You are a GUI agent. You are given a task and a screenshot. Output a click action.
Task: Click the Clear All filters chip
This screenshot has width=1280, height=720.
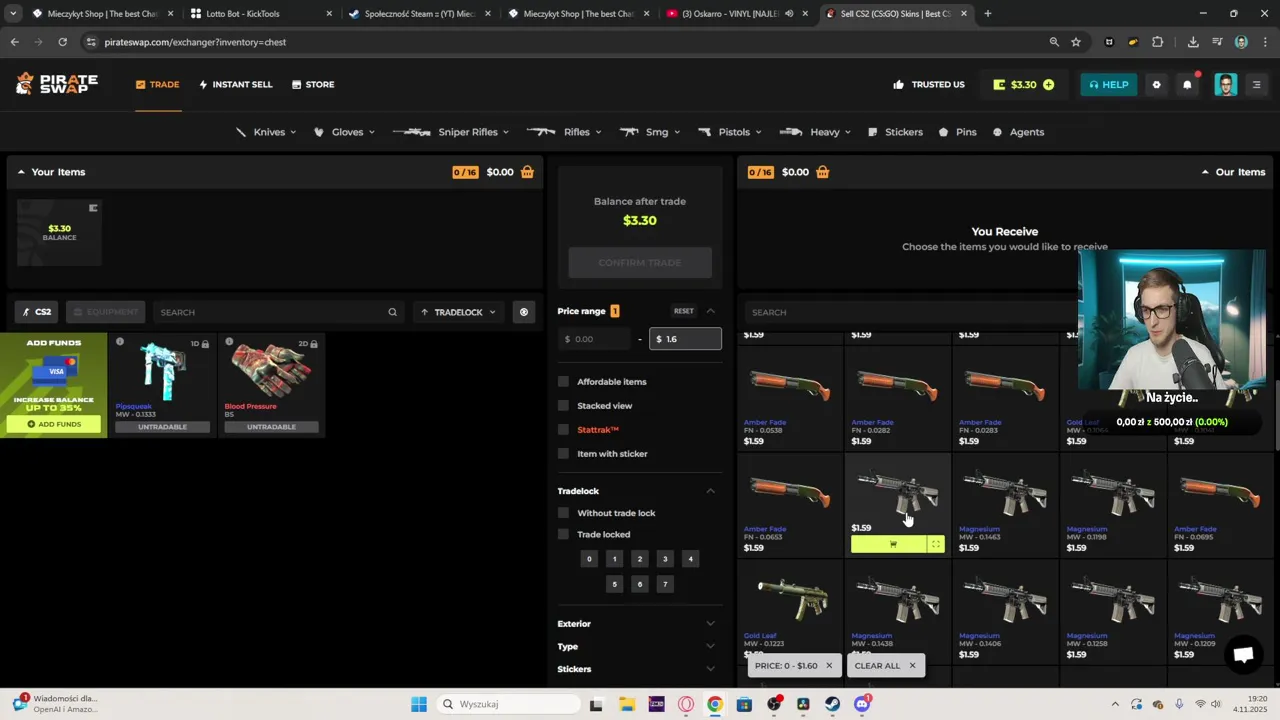[x=885, y=666]
